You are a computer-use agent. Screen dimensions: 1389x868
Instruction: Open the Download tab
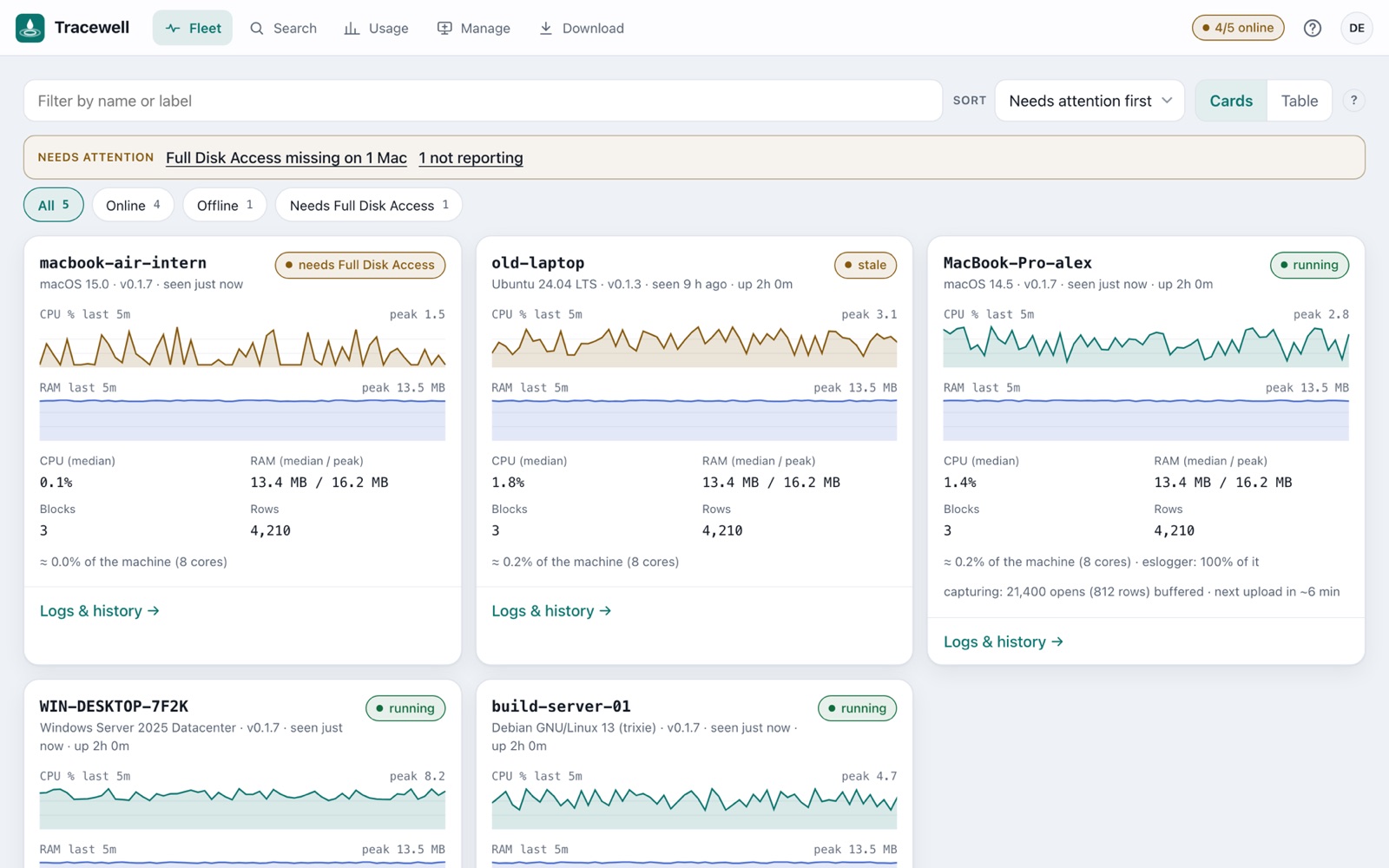[582, 28]
